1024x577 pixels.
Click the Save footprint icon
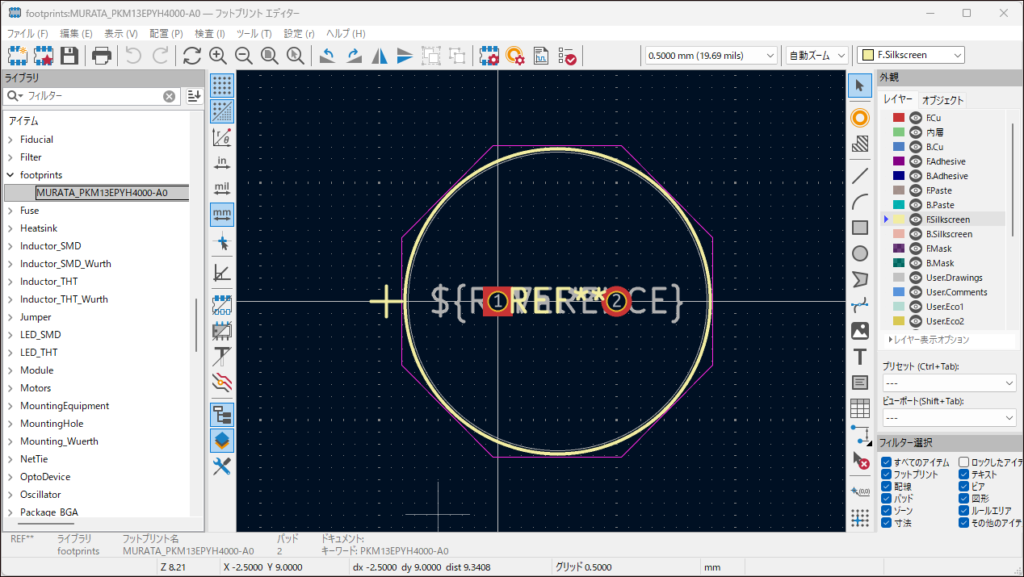point(71,55)
